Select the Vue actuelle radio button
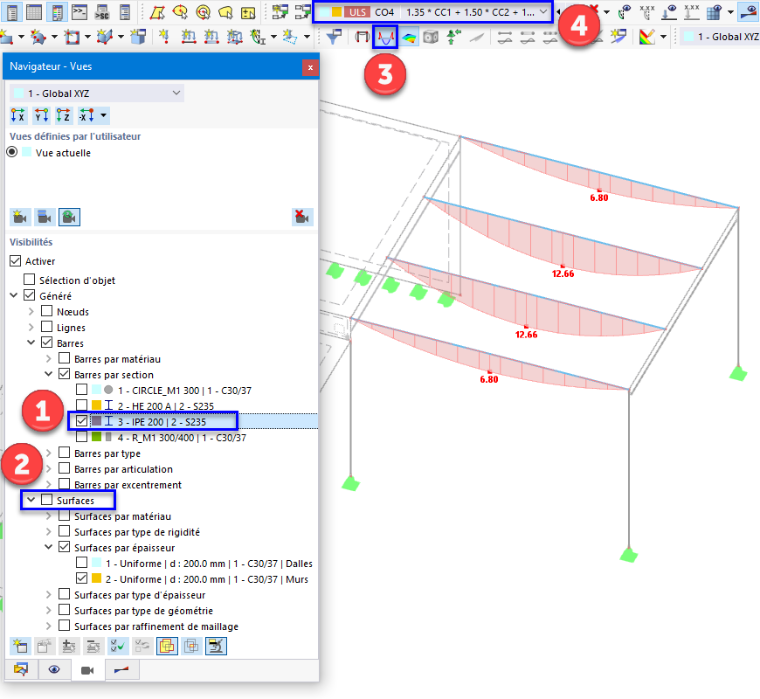This screenshot has width=760, height=699. tap(12, 152)
